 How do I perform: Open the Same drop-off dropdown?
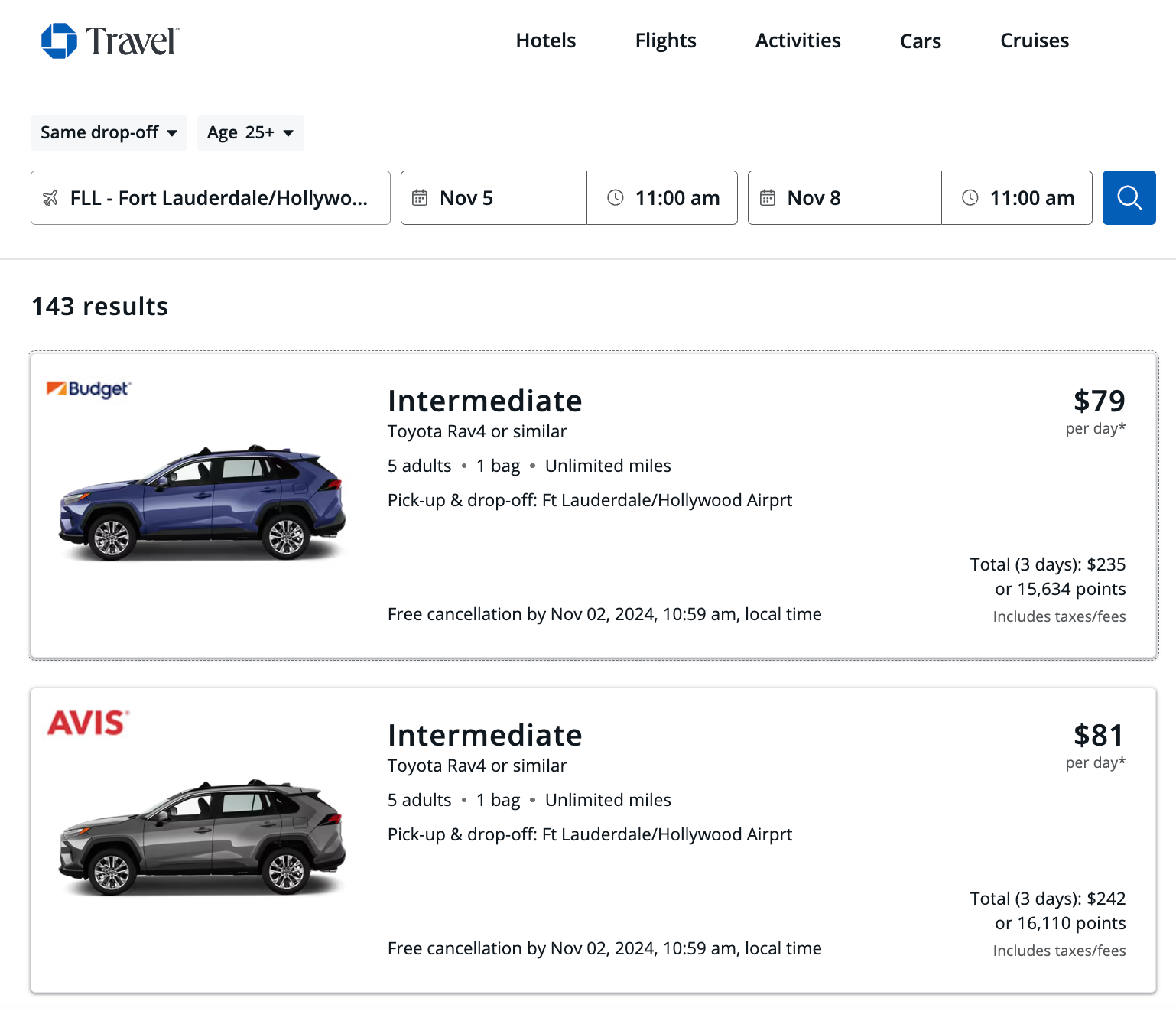(108, 132)
